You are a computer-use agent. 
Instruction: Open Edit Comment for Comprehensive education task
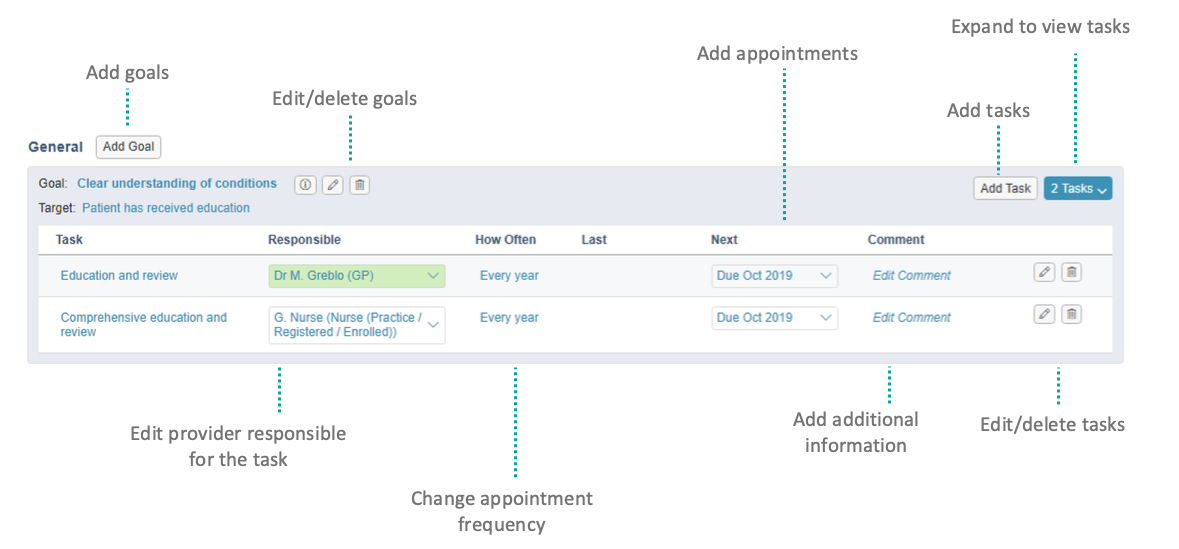pos(911,318)
